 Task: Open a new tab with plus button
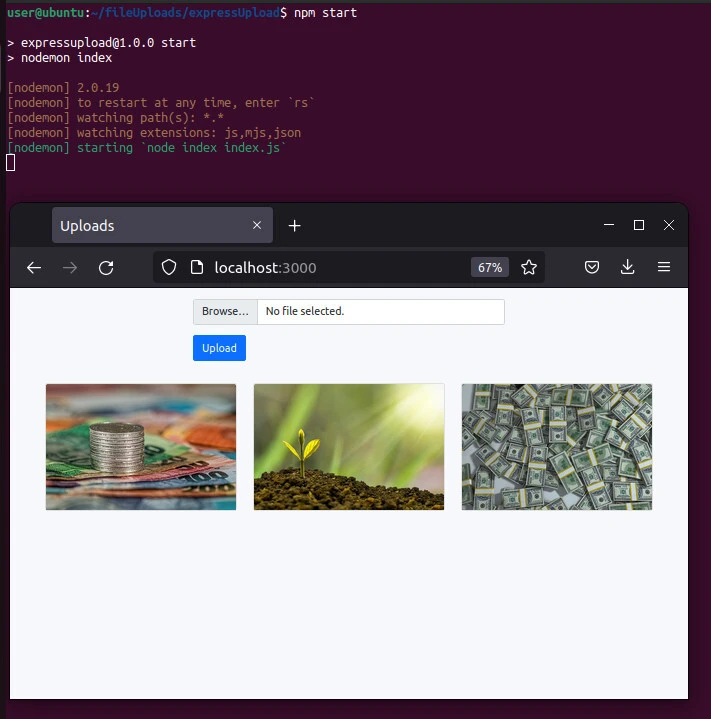point(294,226)
